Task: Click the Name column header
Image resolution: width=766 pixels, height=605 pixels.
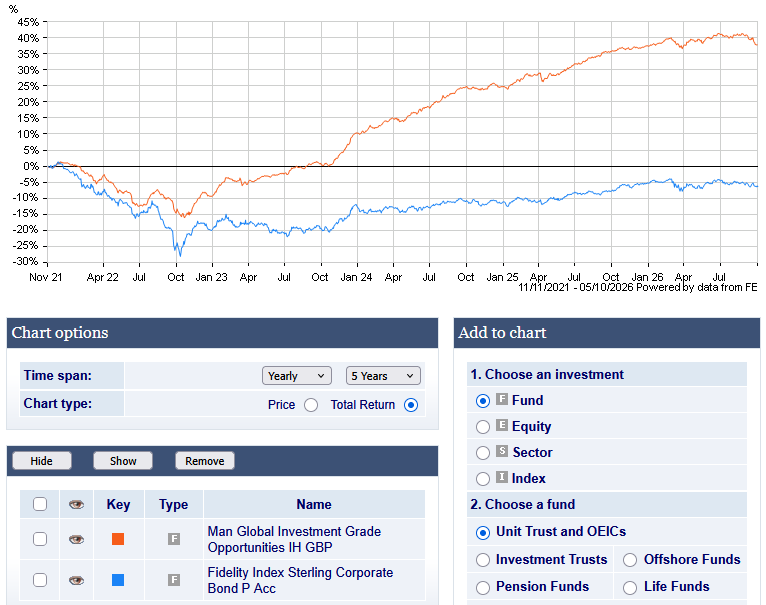Action: coord(314,504)
